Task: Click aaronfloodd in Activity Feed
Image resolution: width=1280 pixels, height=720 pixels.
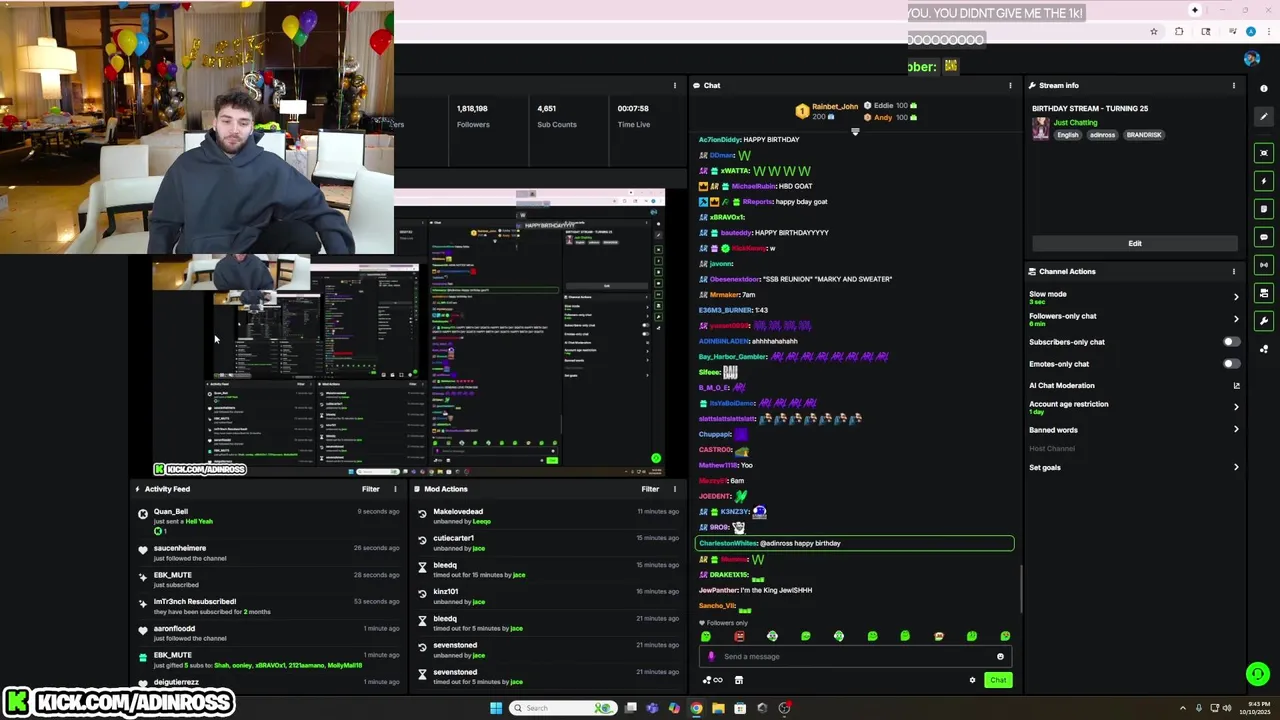Action: (174, 629)
